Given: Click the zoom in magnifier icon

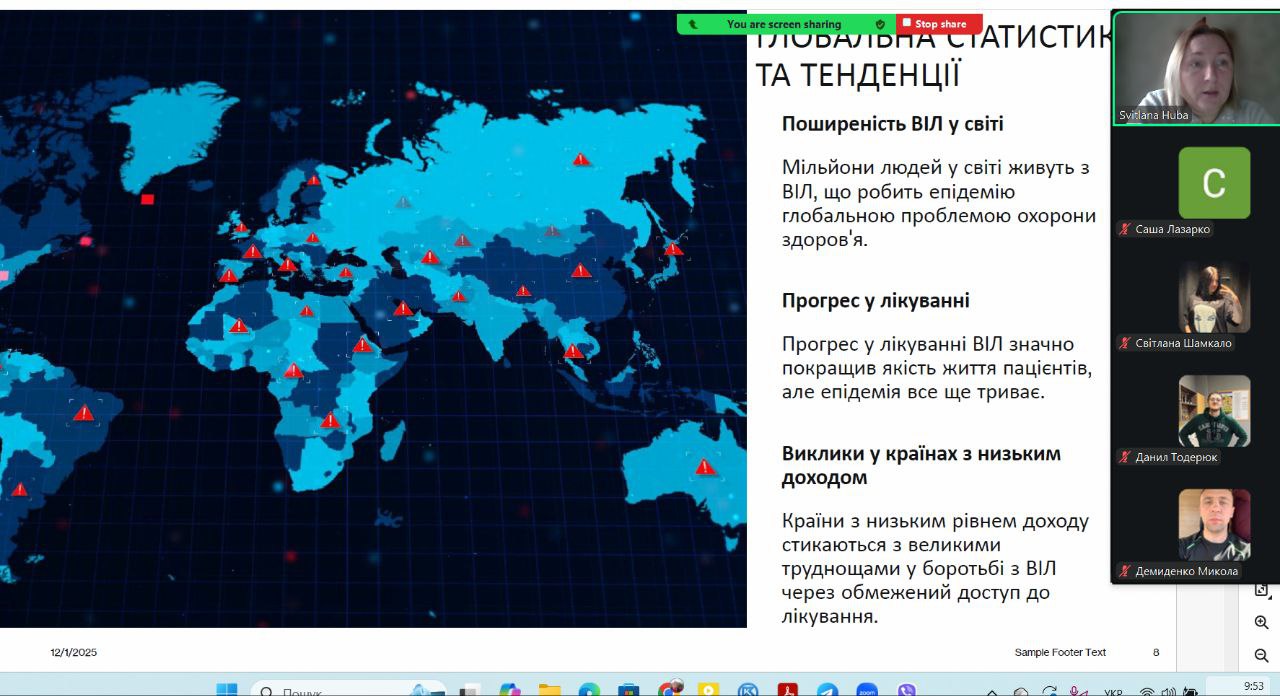Looking at the screenshot, I should click(x=1261, y=622).
